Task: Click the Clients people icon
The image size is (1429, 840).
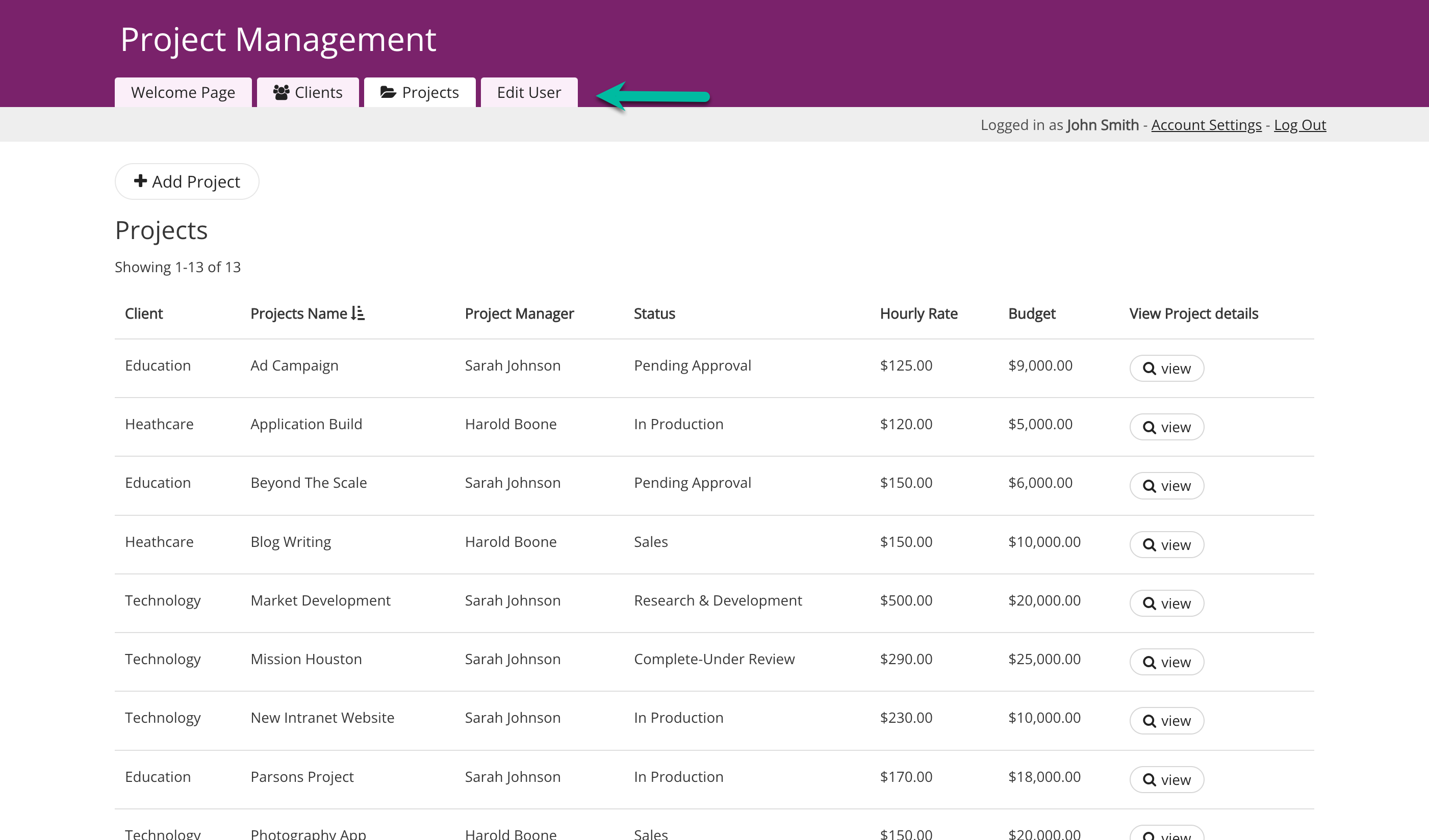Action: point(282,92)
